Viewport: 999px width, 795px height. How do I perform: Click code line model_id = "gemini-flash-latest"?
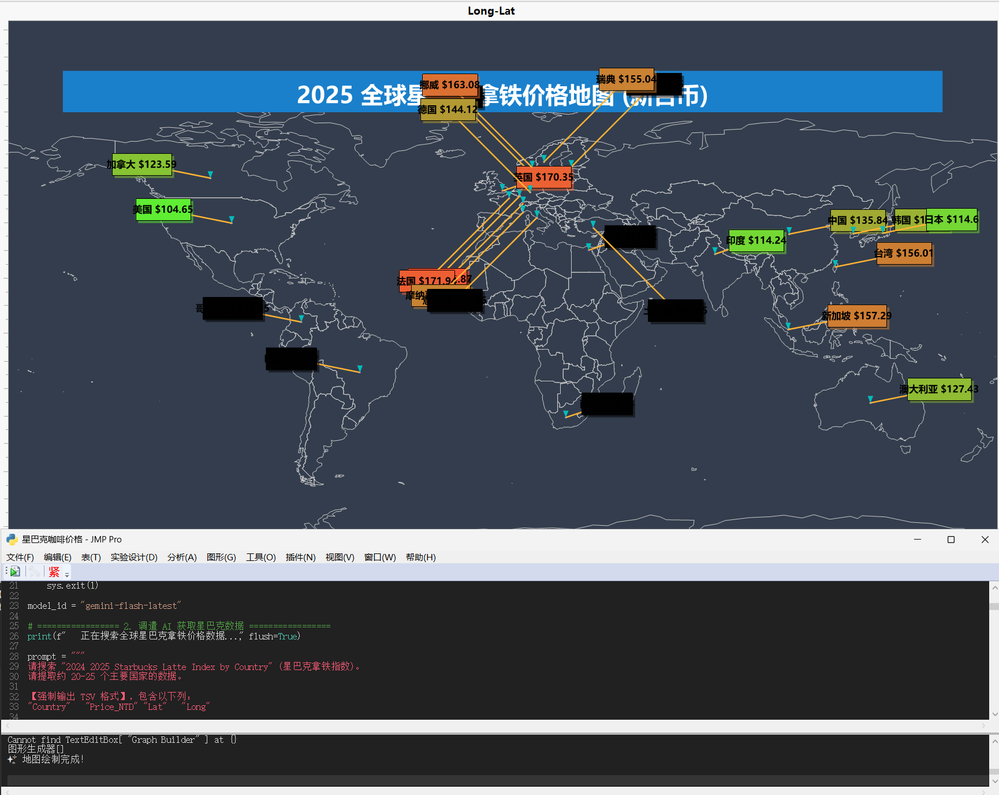point(104,606)
